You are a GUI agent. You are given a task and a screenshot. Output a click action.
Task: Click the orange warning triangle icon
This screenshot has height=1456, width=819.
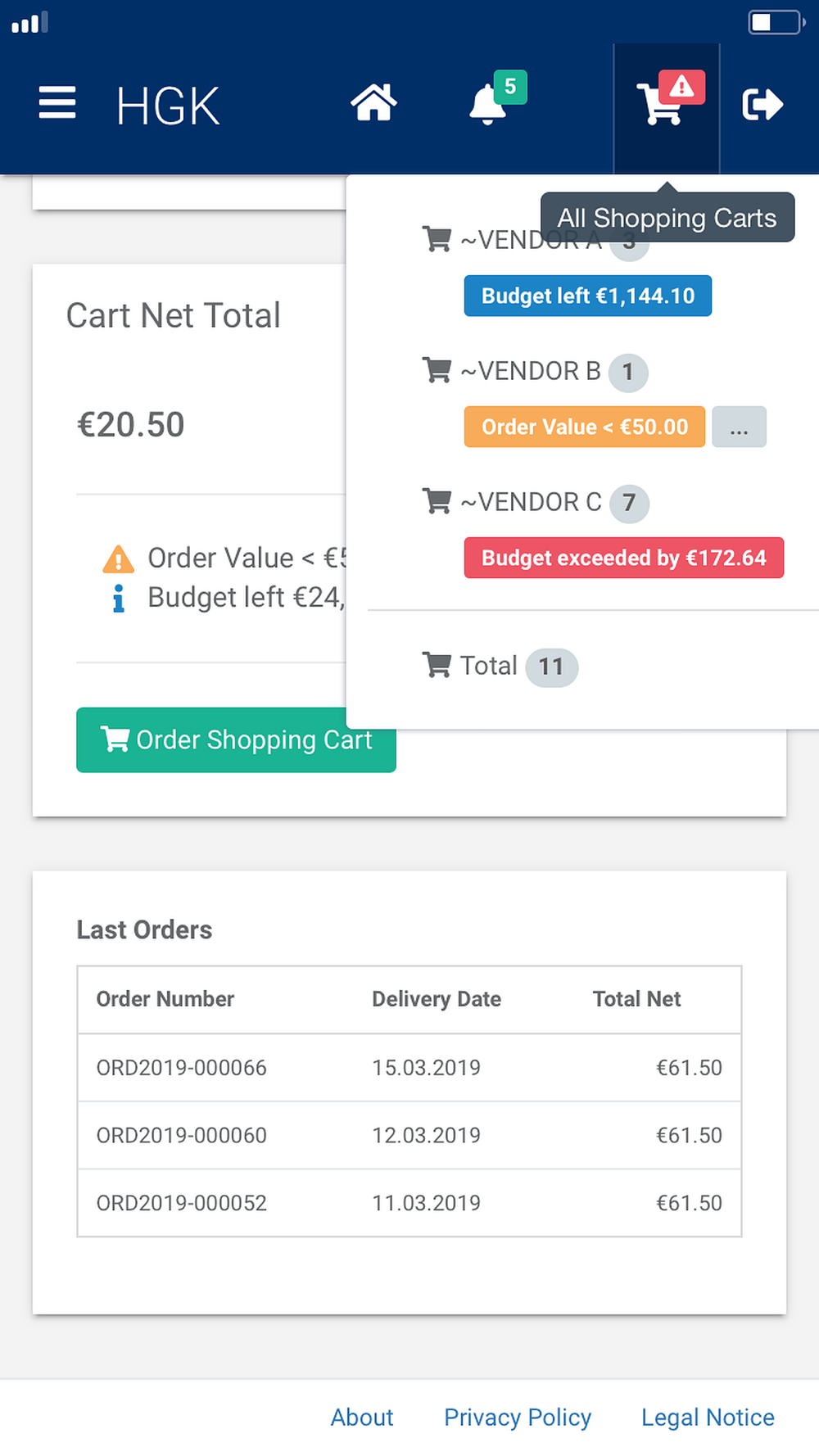(119, 559)
